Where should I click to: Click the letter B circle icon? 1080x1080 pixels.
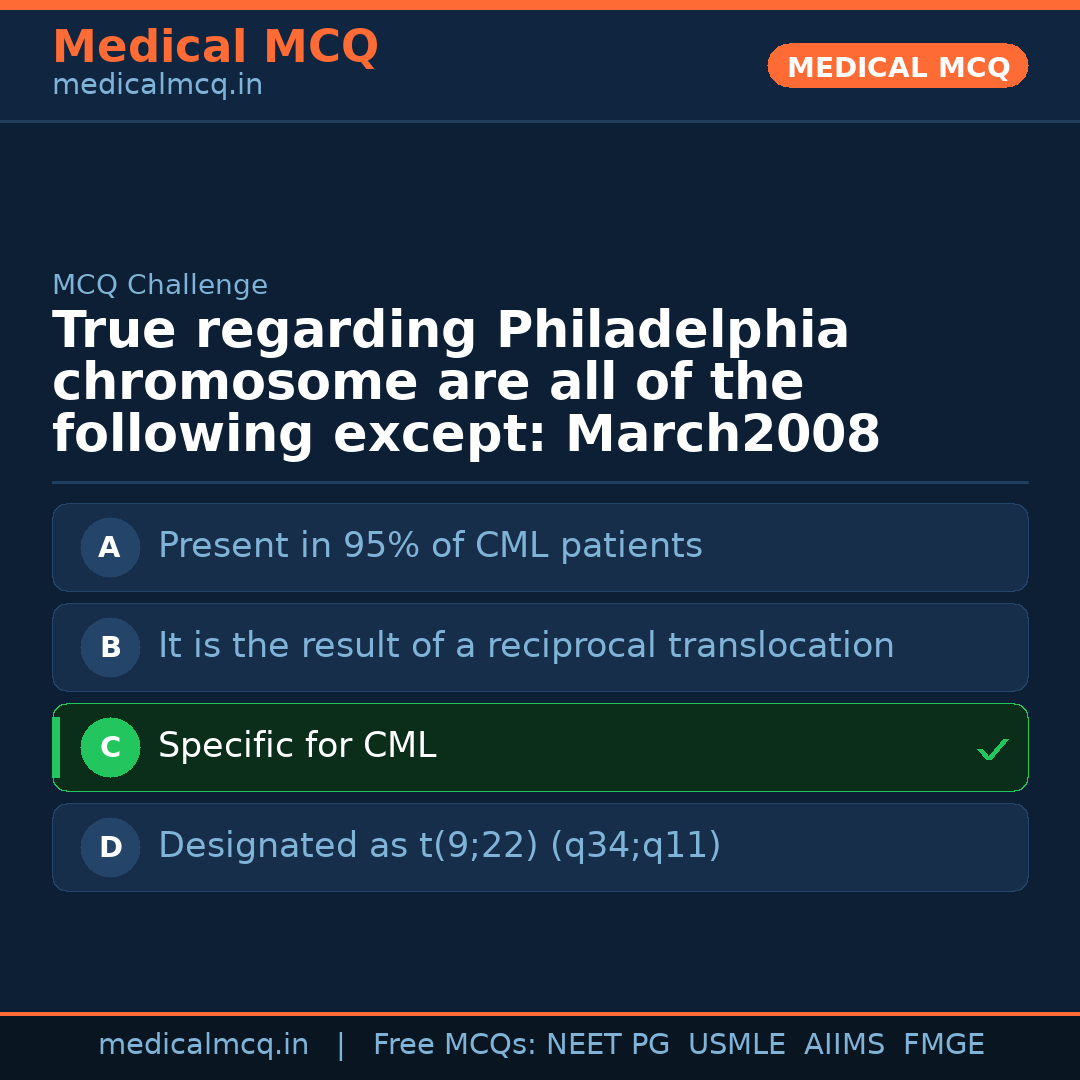(110, 647)
